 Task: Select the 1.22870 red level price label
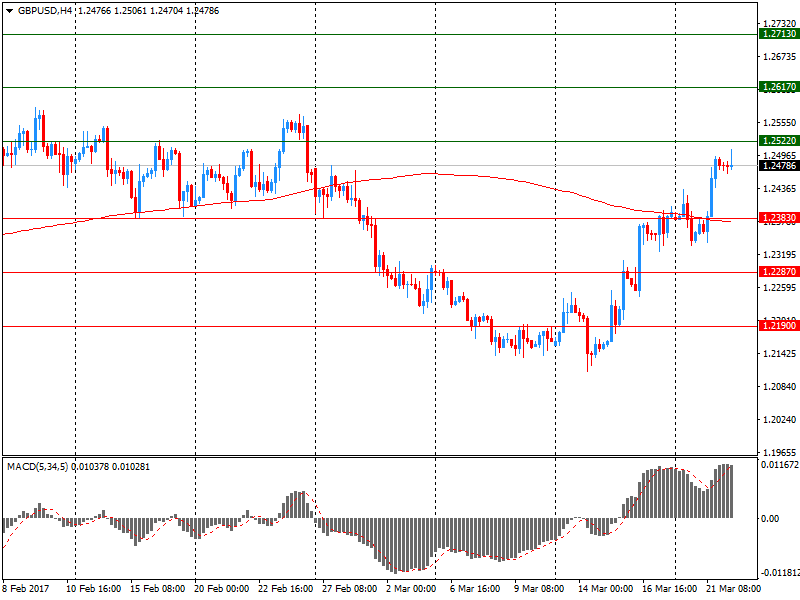[x=779, y=272]
